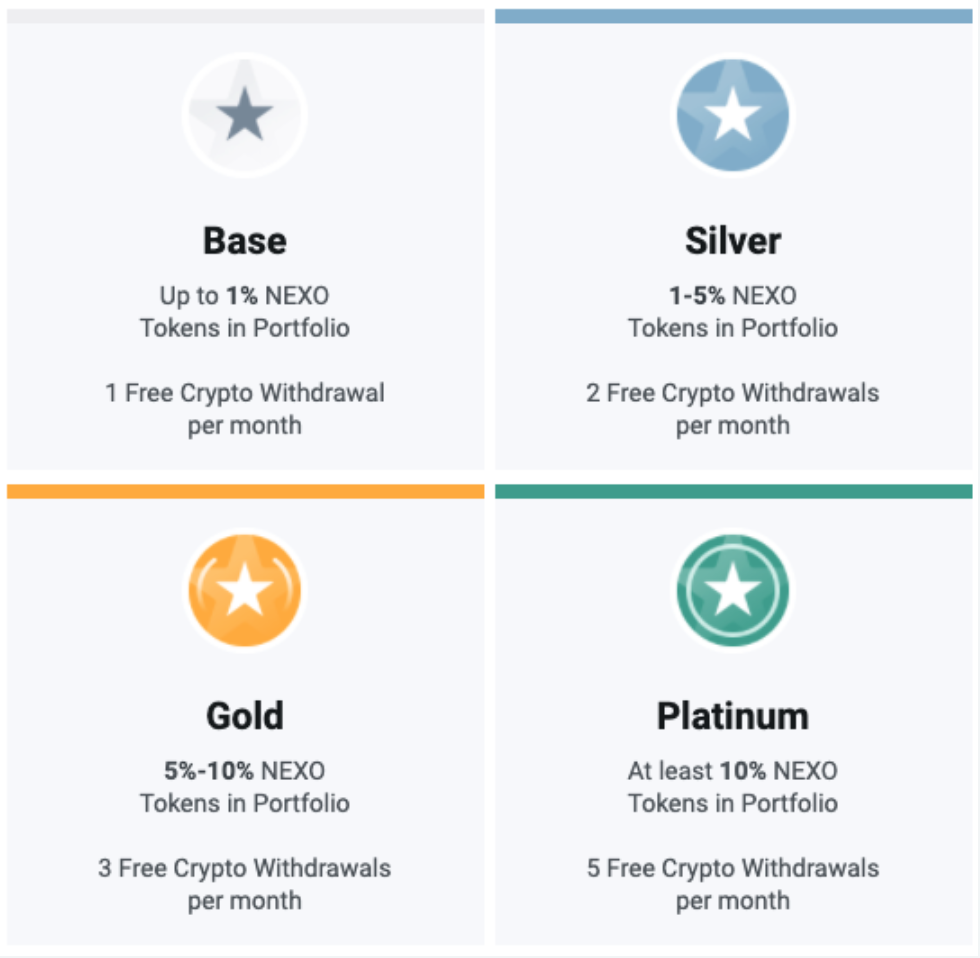Select the Silver tier heading
Screen dimensions: 980x958
click(x=733, y=241)
